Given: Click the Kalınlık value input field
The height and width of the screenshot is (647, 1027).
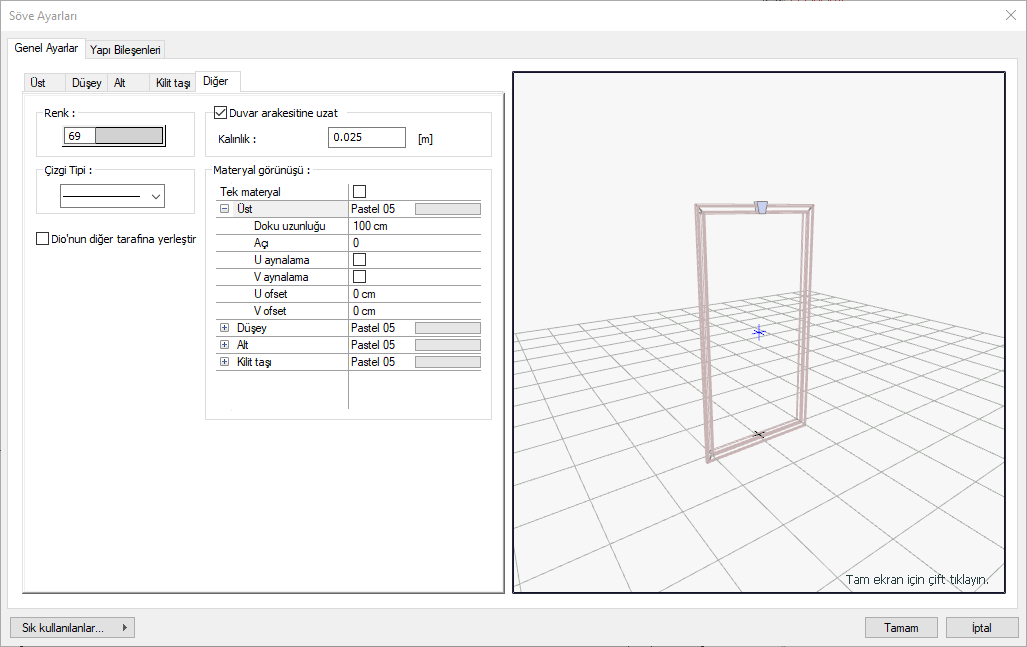Looking at the screenshot, I should tap(366, 138).
